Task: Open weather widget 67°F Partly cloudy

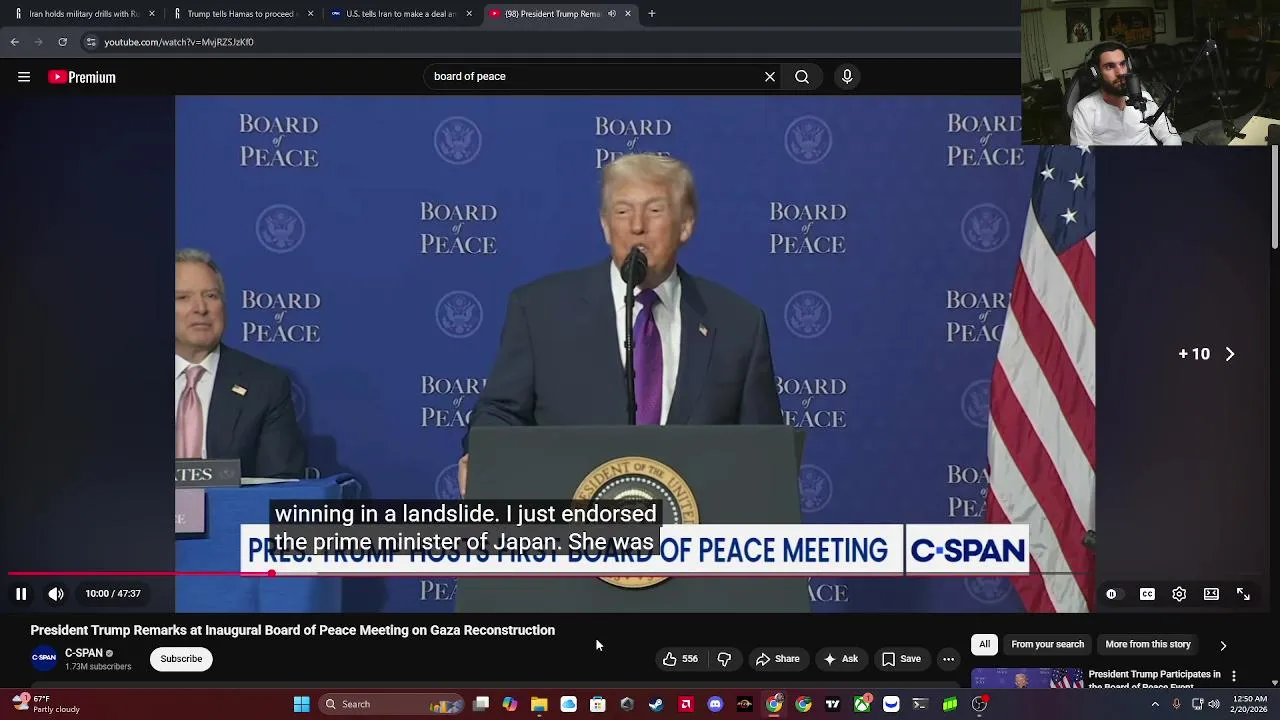Action: pyautogui.click(x=44, y=704)
